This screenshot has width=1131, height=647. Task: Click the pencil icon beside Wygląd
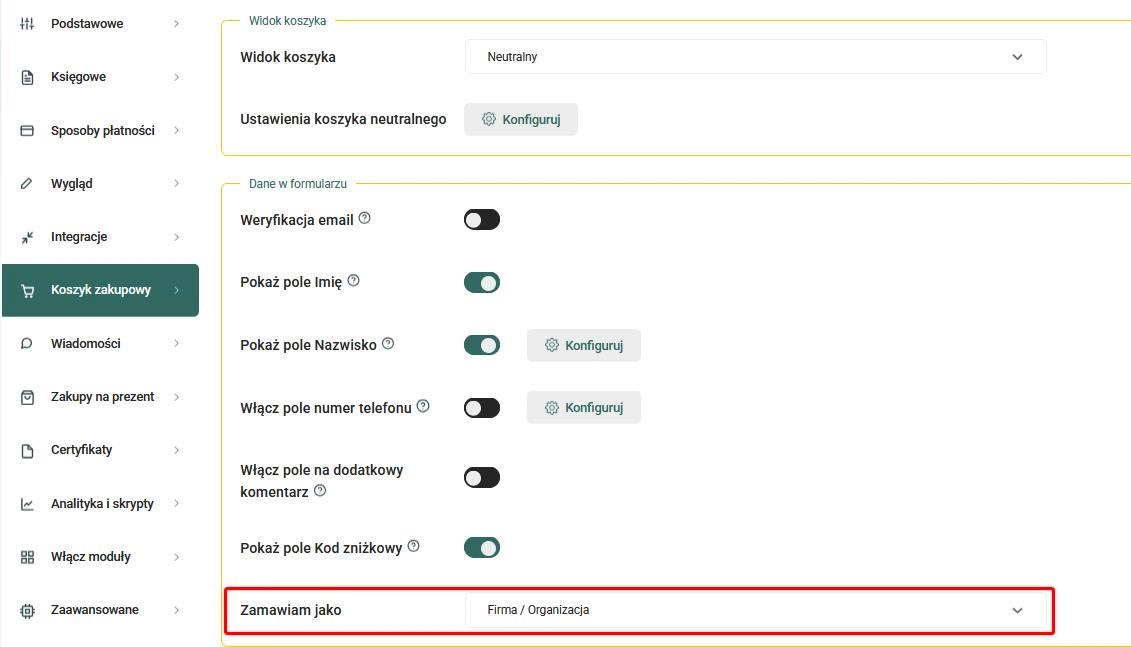[x=27, y=183]
